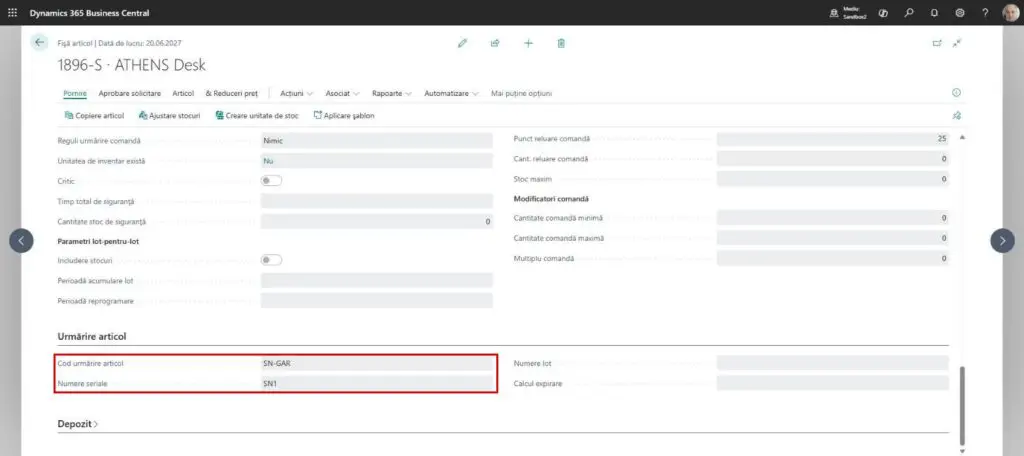Click Creare unitate de stoc

coord(257,116)
